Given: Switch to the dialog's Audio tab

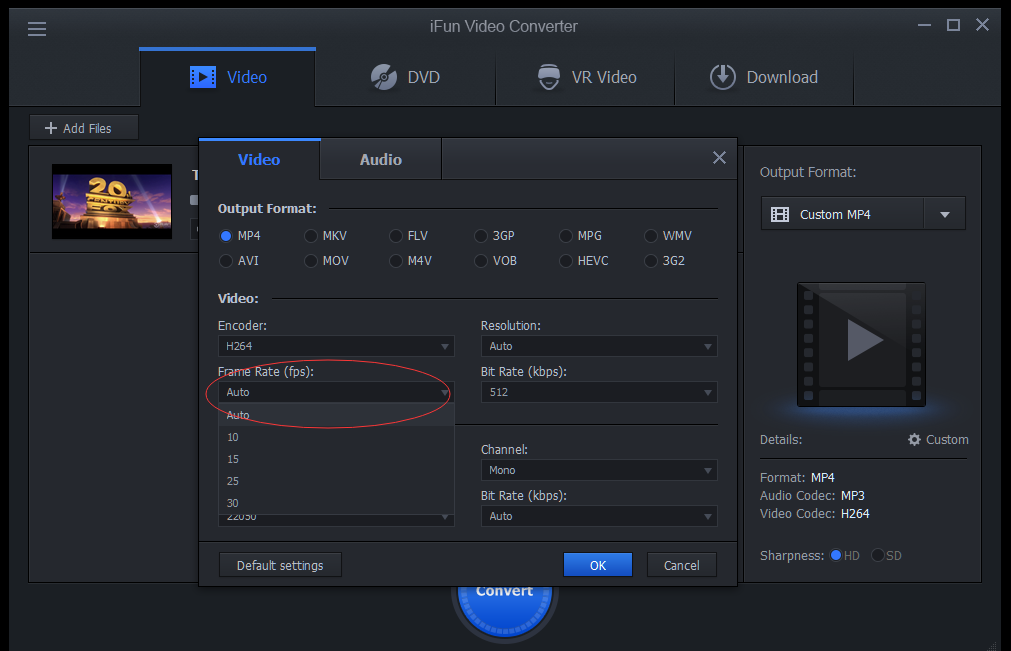Looking at the screenshot, I should [380, 159].
